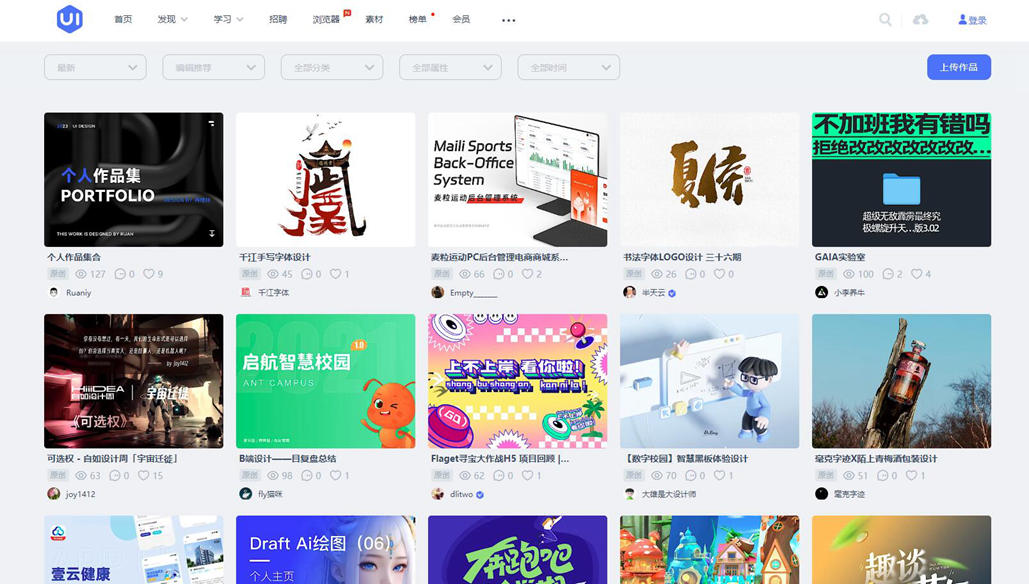
Task: Click the verified badge next to 半天云
Action: (672, 293)
